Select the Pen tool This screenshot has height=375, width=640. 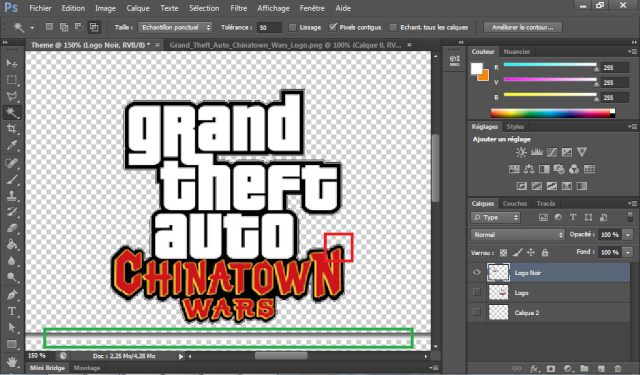tap(12, 295)
